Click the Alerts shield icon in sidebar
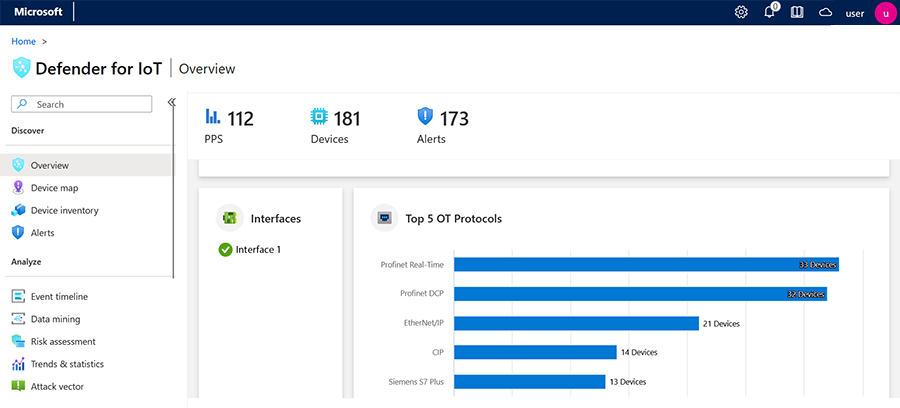The image size is (900, 408). click(x=18, y=233)
